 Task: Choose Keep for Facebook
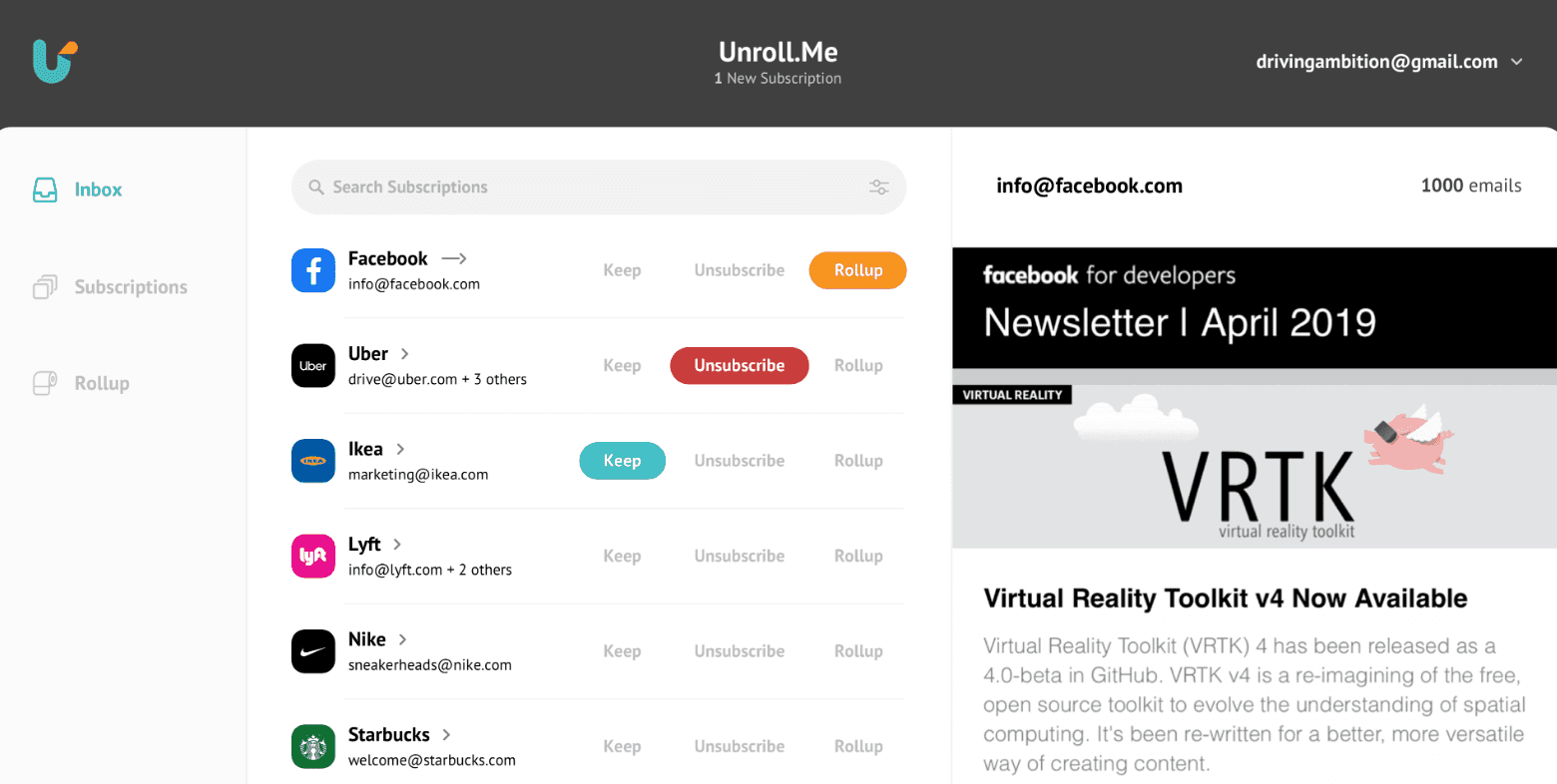622,270
